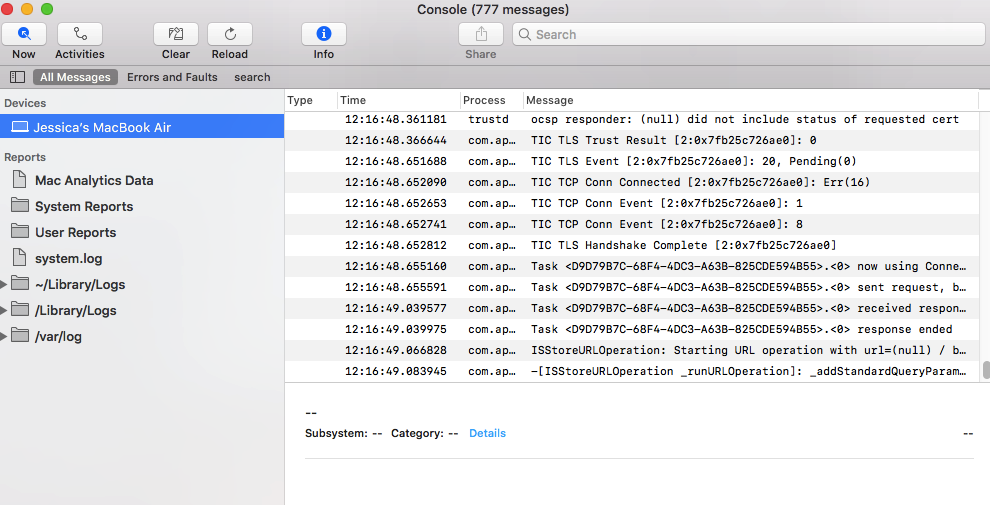Click the Share toolbar icon
Image resolution: width=990 pixels, height=505 pixels.
pos(481,34)
